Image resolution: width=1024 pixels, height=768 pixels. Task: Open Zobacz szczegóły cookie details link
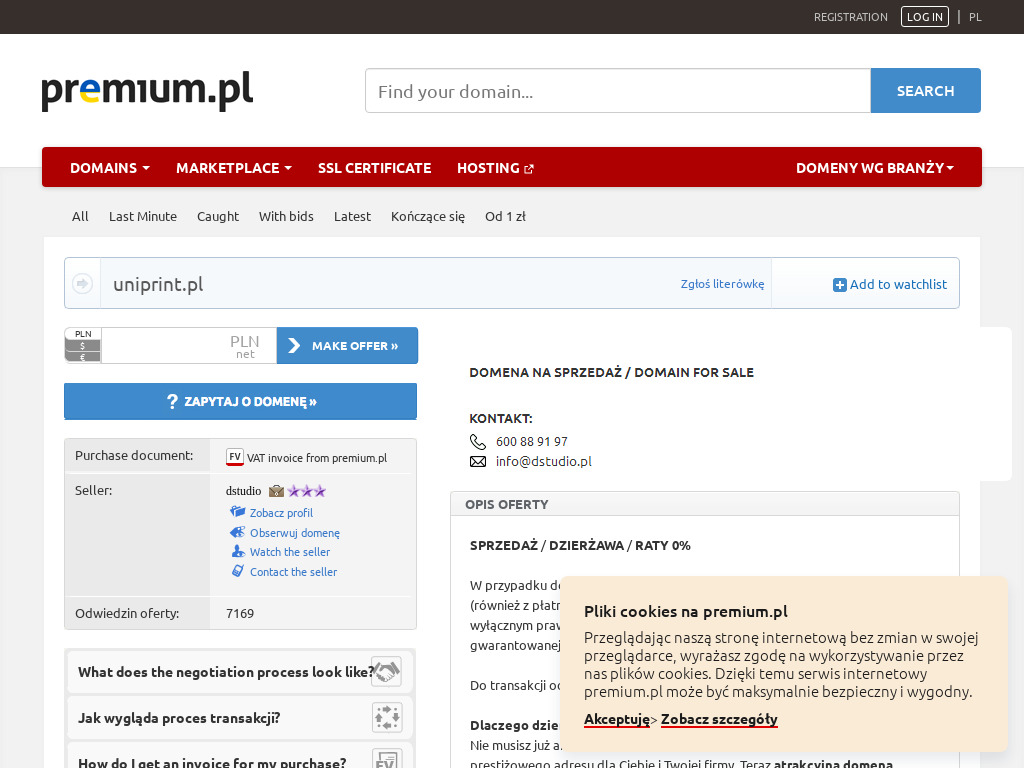click(x=719, y=719)
